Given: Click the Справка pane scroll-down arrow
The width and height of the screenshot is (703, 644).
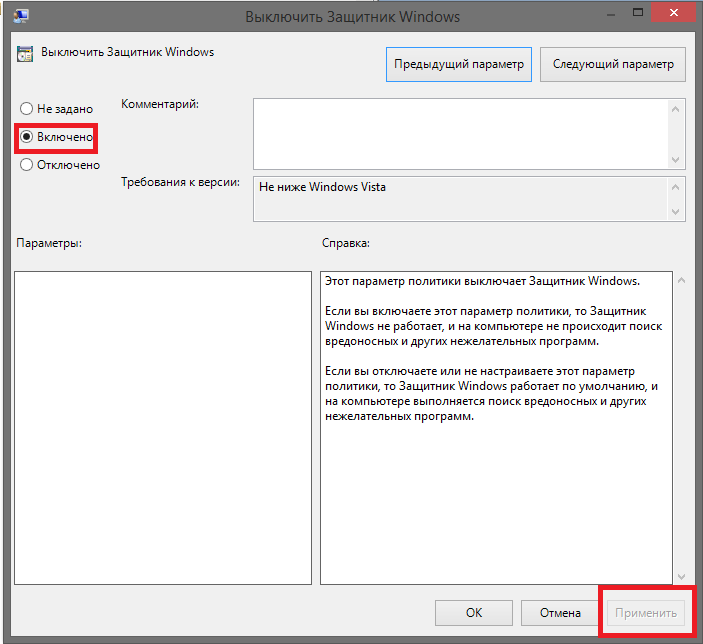Looking at the screenshot, I should click(681, 577).
